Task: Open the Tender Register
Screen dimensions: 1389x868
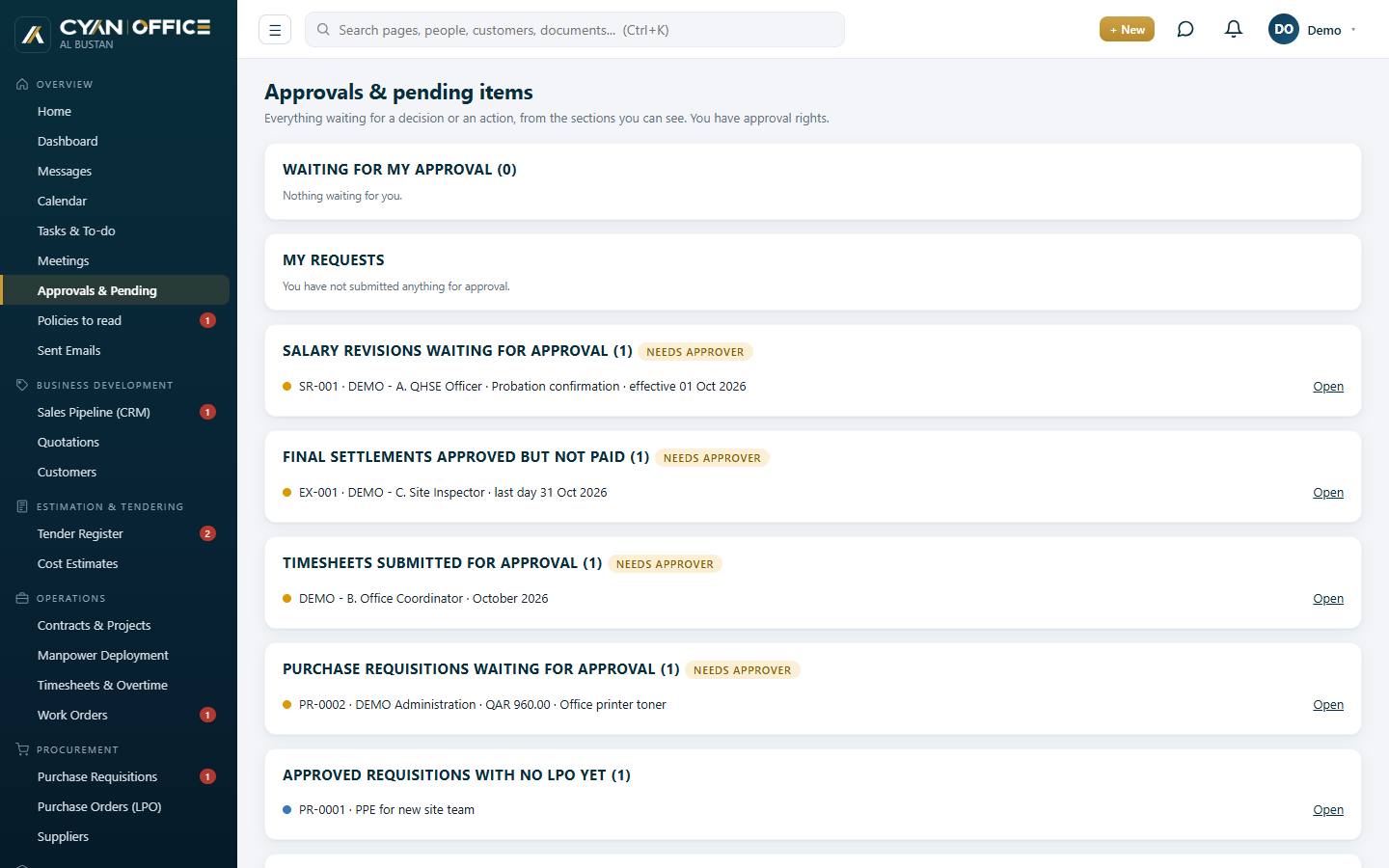Action: (115, 533)
